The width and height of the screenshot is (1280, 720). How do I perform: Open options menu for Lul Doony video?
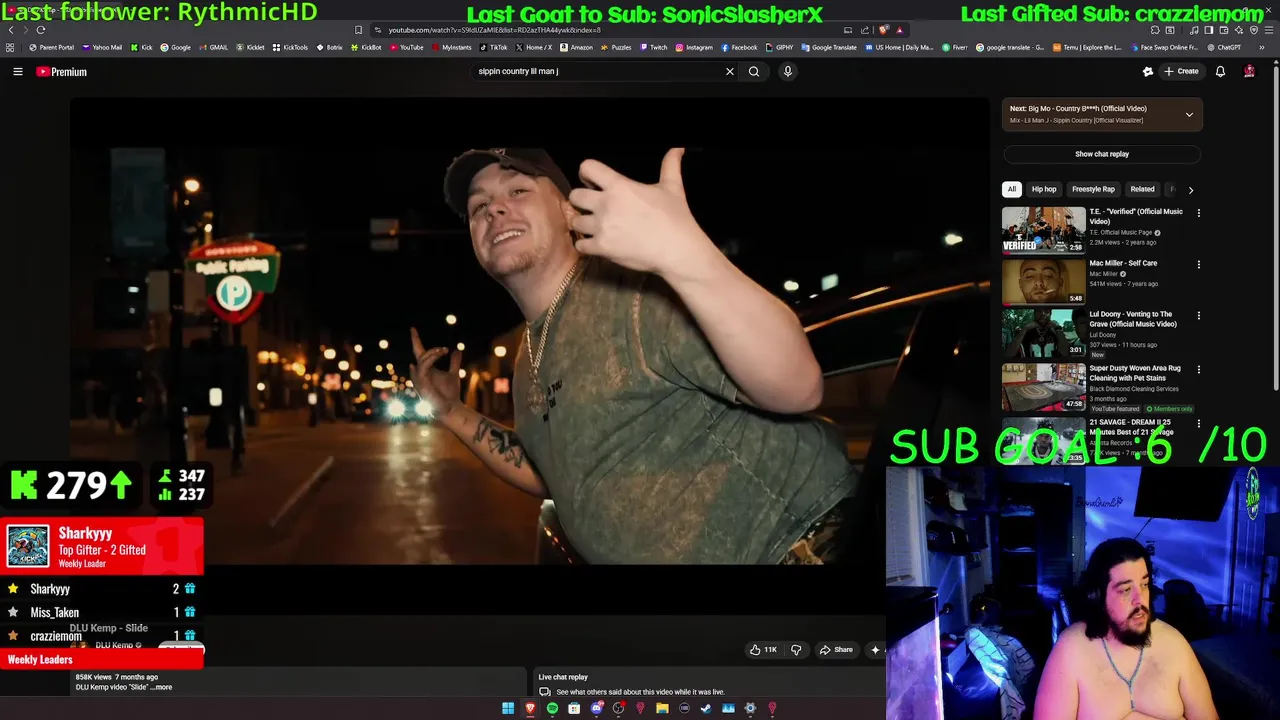[x=1199, y=316]
